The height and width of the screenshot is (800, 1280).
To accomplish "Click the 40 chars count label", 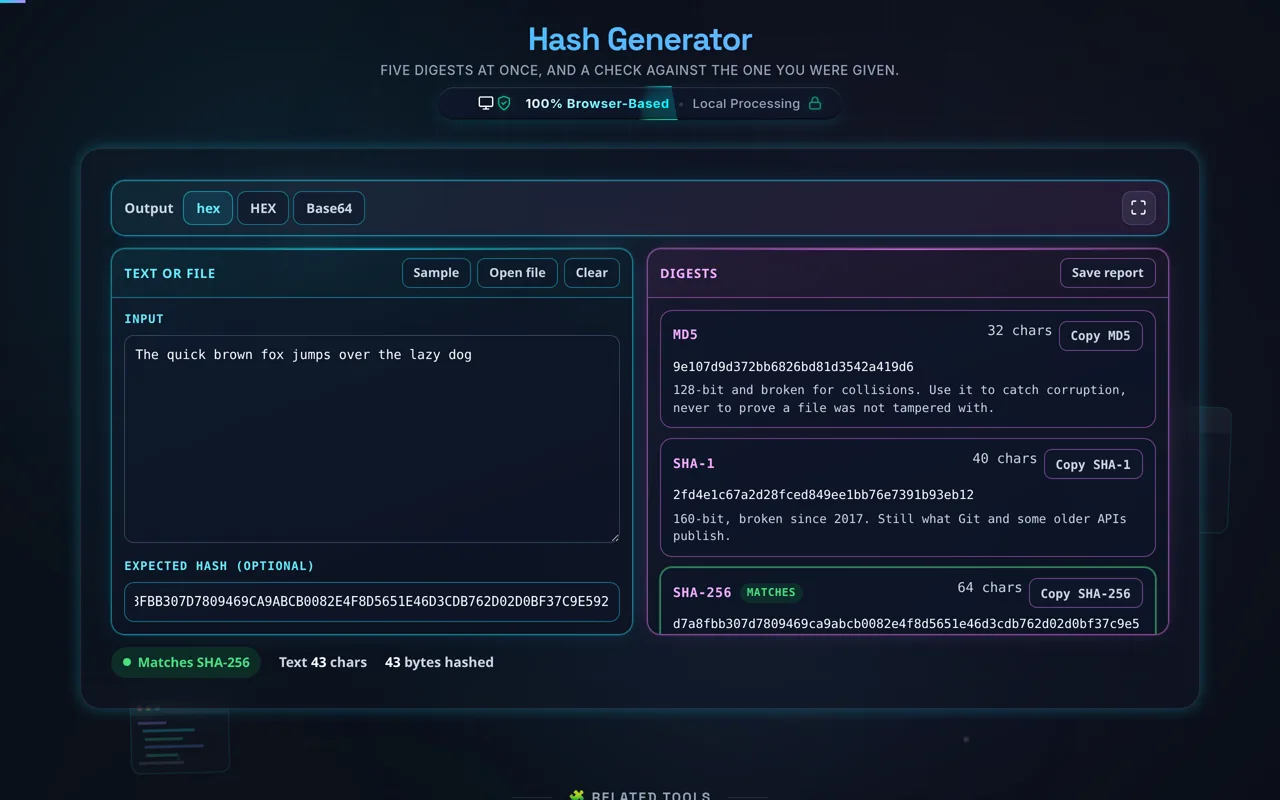I will (1004, 458).
